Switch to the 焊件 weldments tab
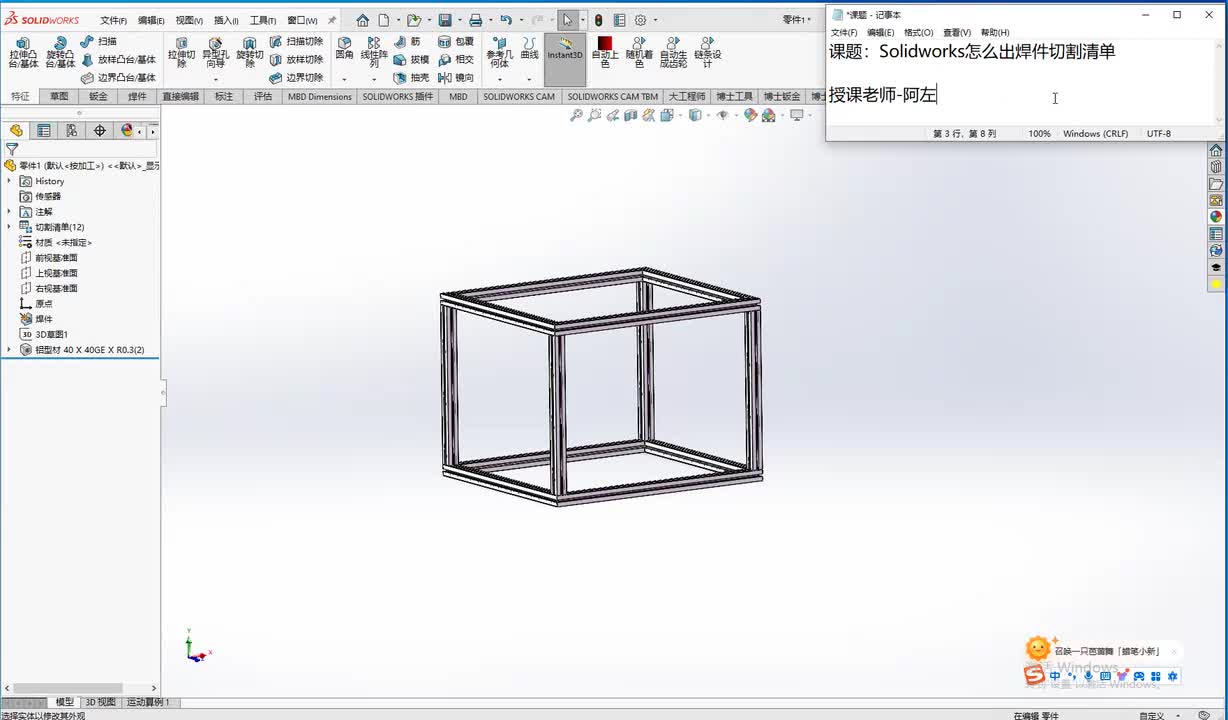 point(138,97)
